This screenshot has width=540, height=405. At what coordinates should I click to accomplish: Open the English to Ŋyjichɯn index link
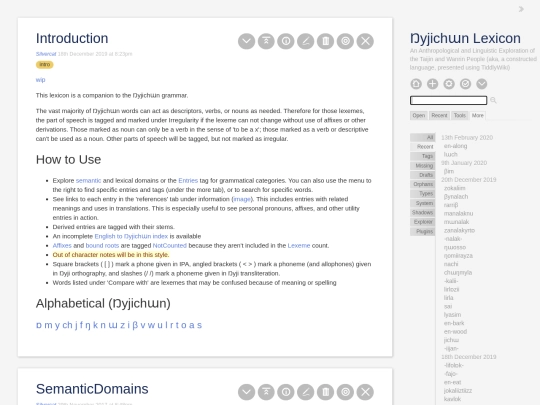[x=131, y=236]
